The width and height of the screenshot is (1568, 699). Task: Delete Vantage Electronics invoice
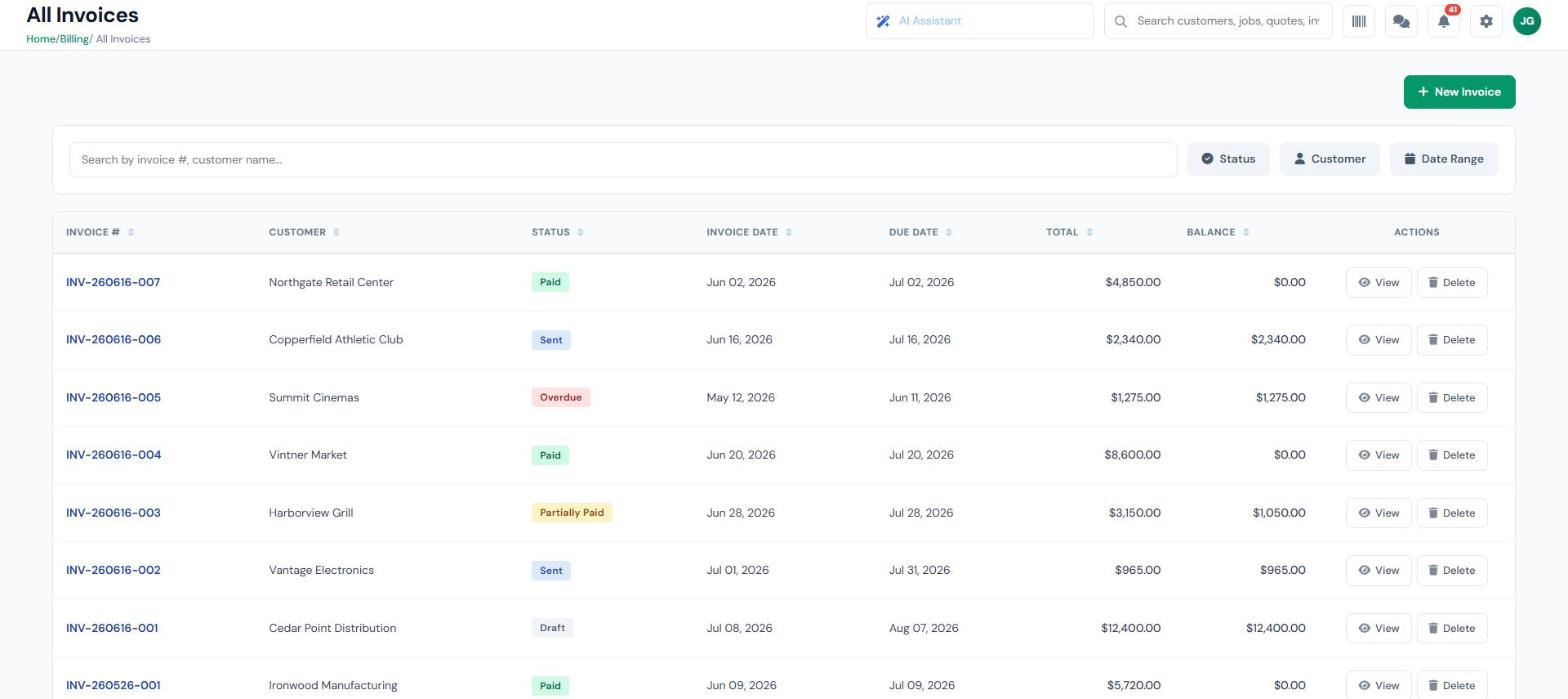tap(1452, 571)
